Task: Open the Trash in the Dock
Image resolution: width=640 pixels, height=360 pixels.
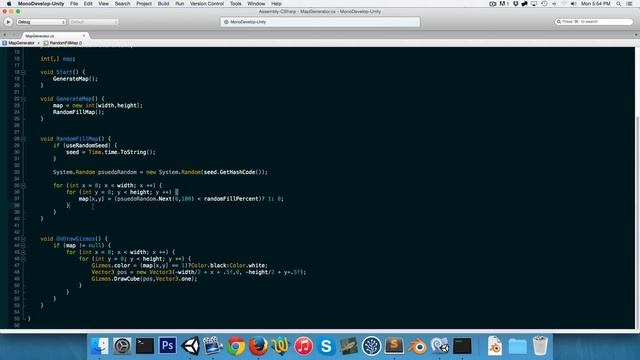Action: tap(540, 346)
